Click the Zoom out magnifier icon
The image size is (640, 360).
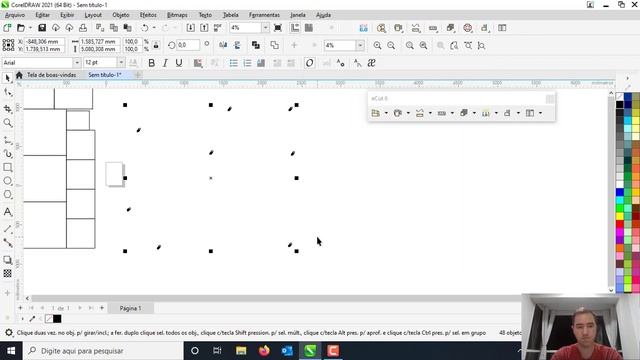pyautogui.click(x=391, y=46)
